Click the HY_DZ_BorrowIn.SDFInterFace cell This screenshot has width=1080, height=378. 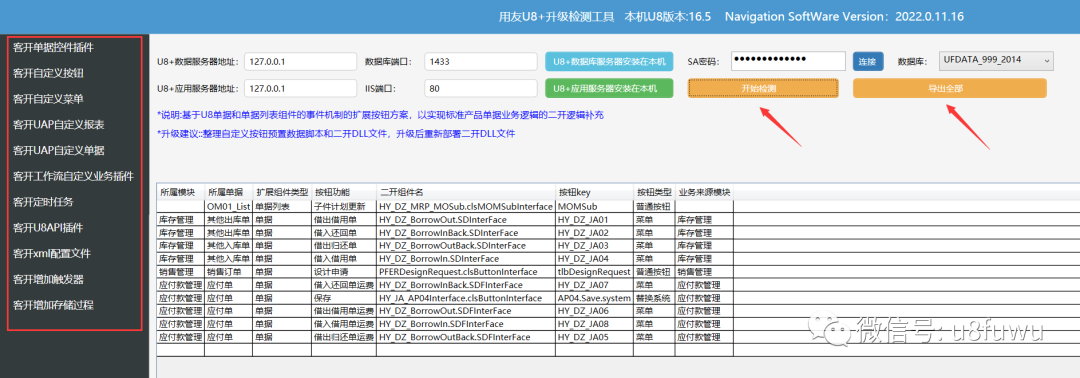point(466,324)
